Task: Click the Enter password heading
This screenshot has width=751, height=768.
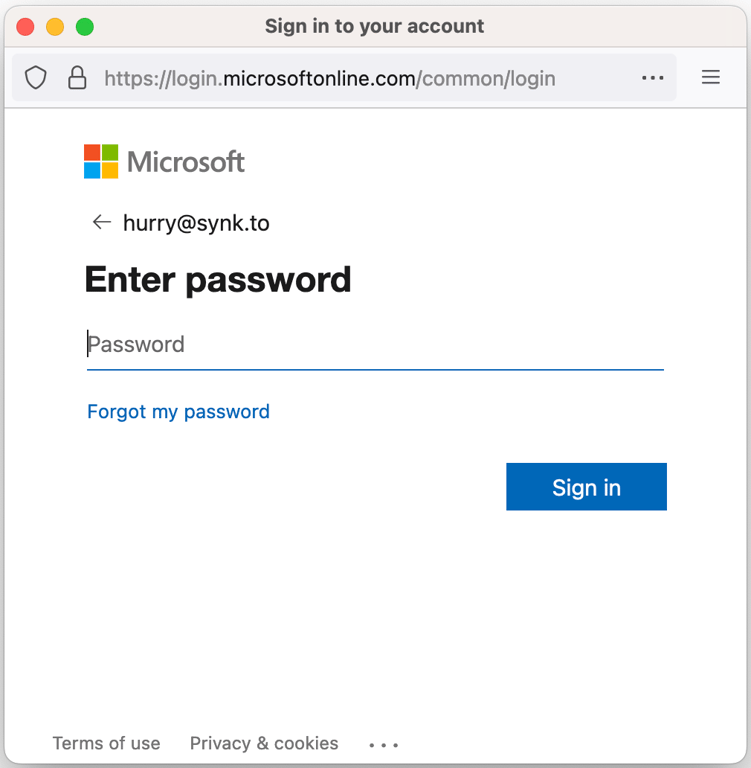Action: pos(218,280)
